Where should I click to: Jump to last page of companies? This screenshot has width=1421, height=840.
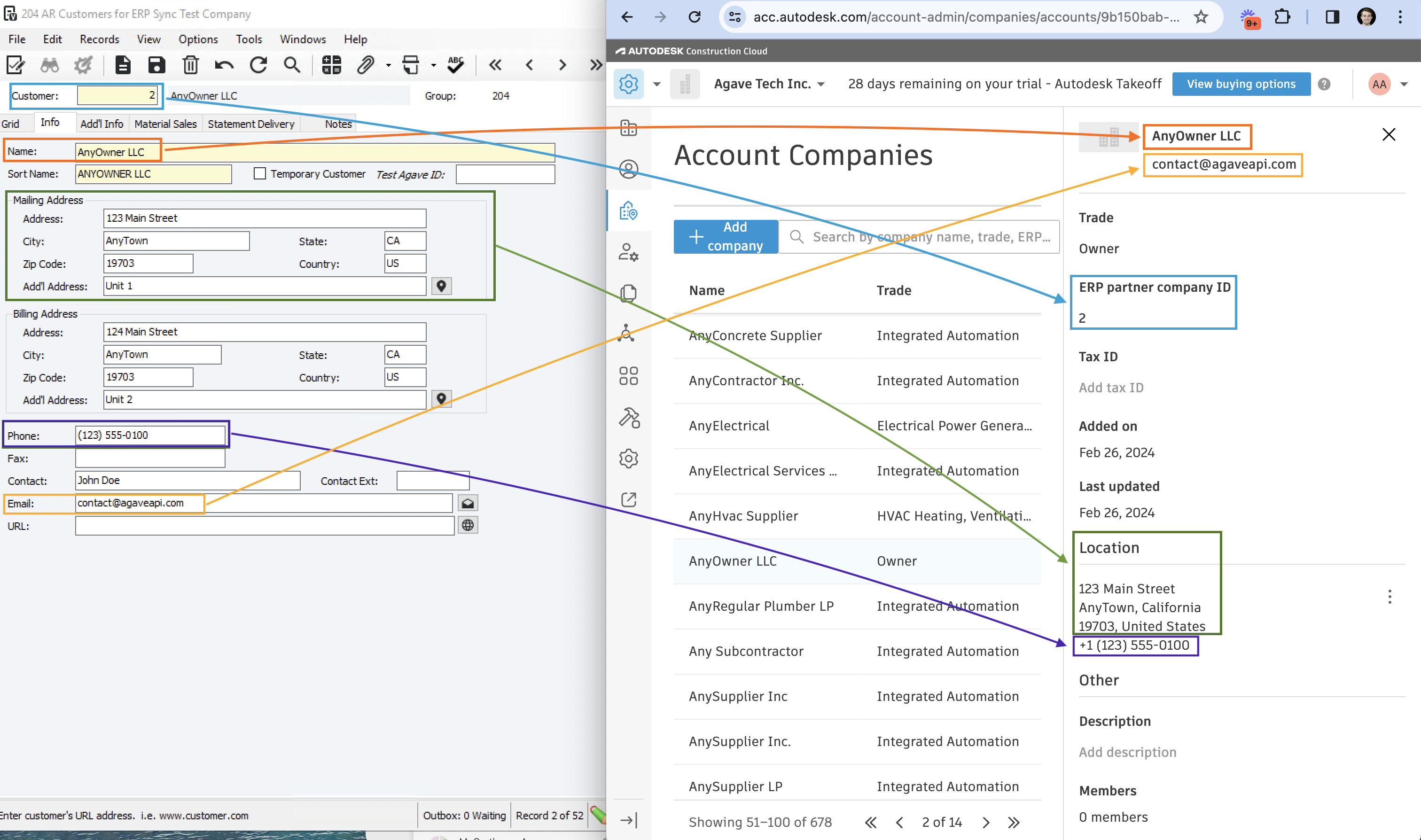[1014, 822]
